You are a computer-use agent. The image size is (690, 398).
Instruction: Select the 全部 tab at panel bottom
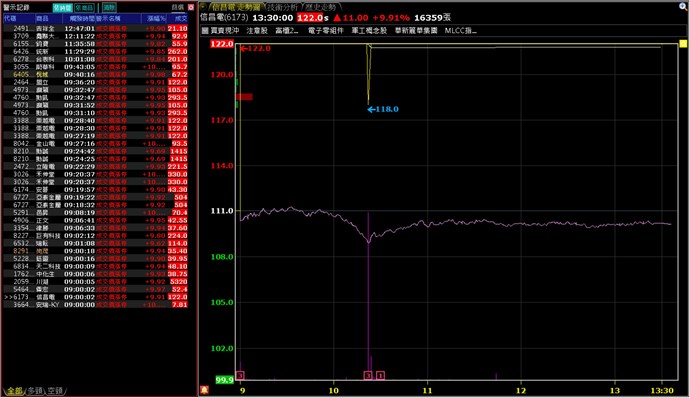click(x=14, y=391)
